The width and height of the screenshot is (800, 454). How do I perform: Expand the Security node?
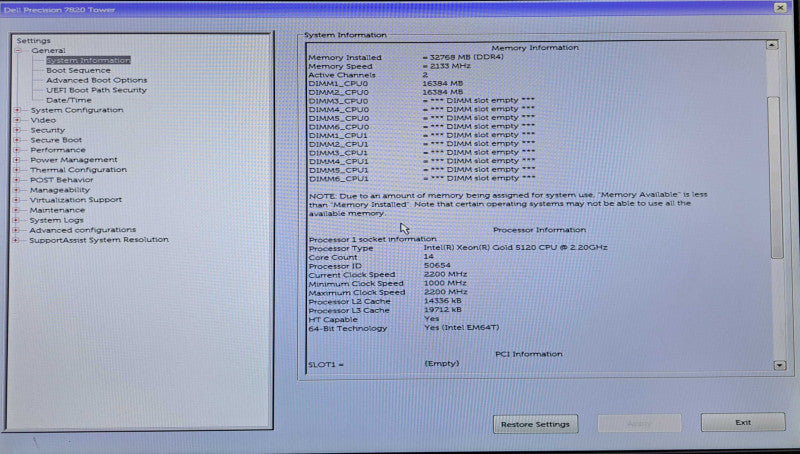point(17,130)
